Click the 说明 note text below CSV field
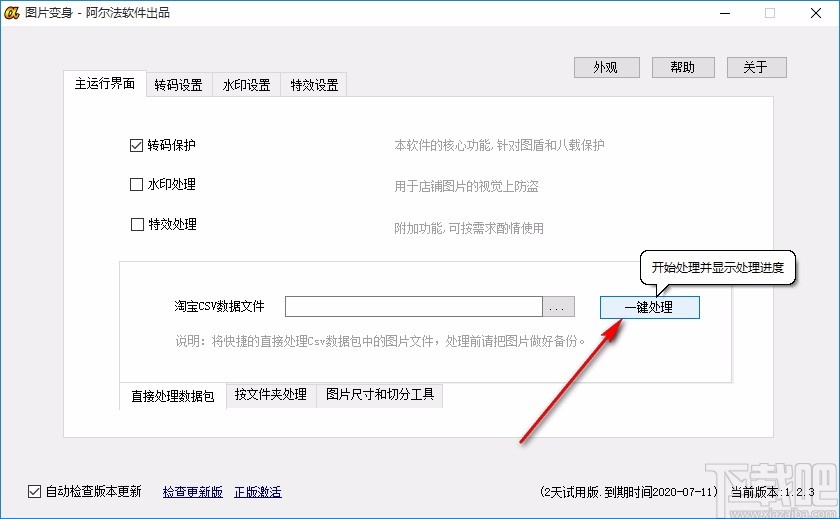 [380, 341]
